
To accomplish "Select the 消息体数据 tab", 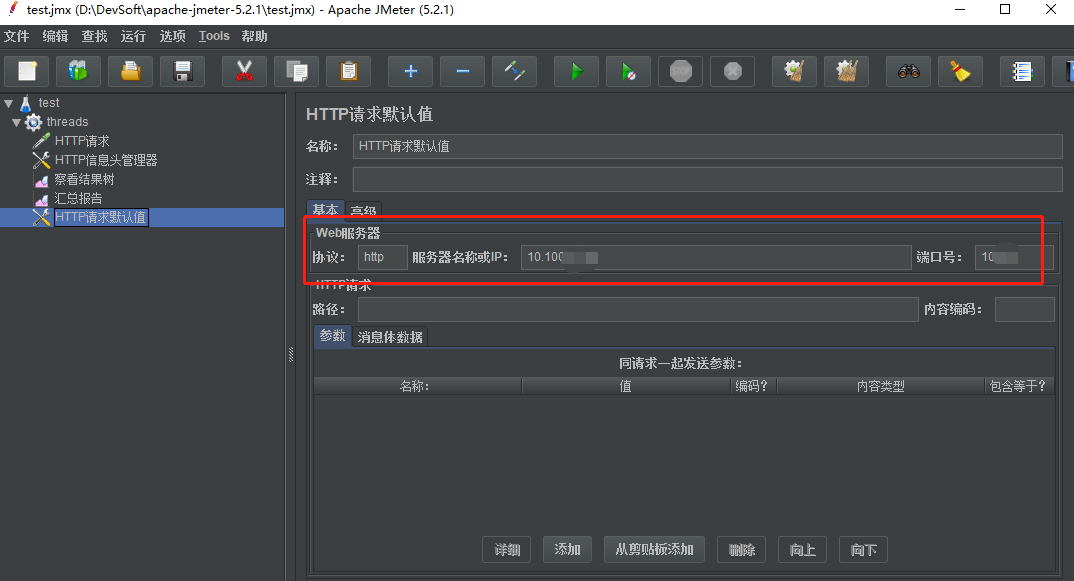I will 390,336.
